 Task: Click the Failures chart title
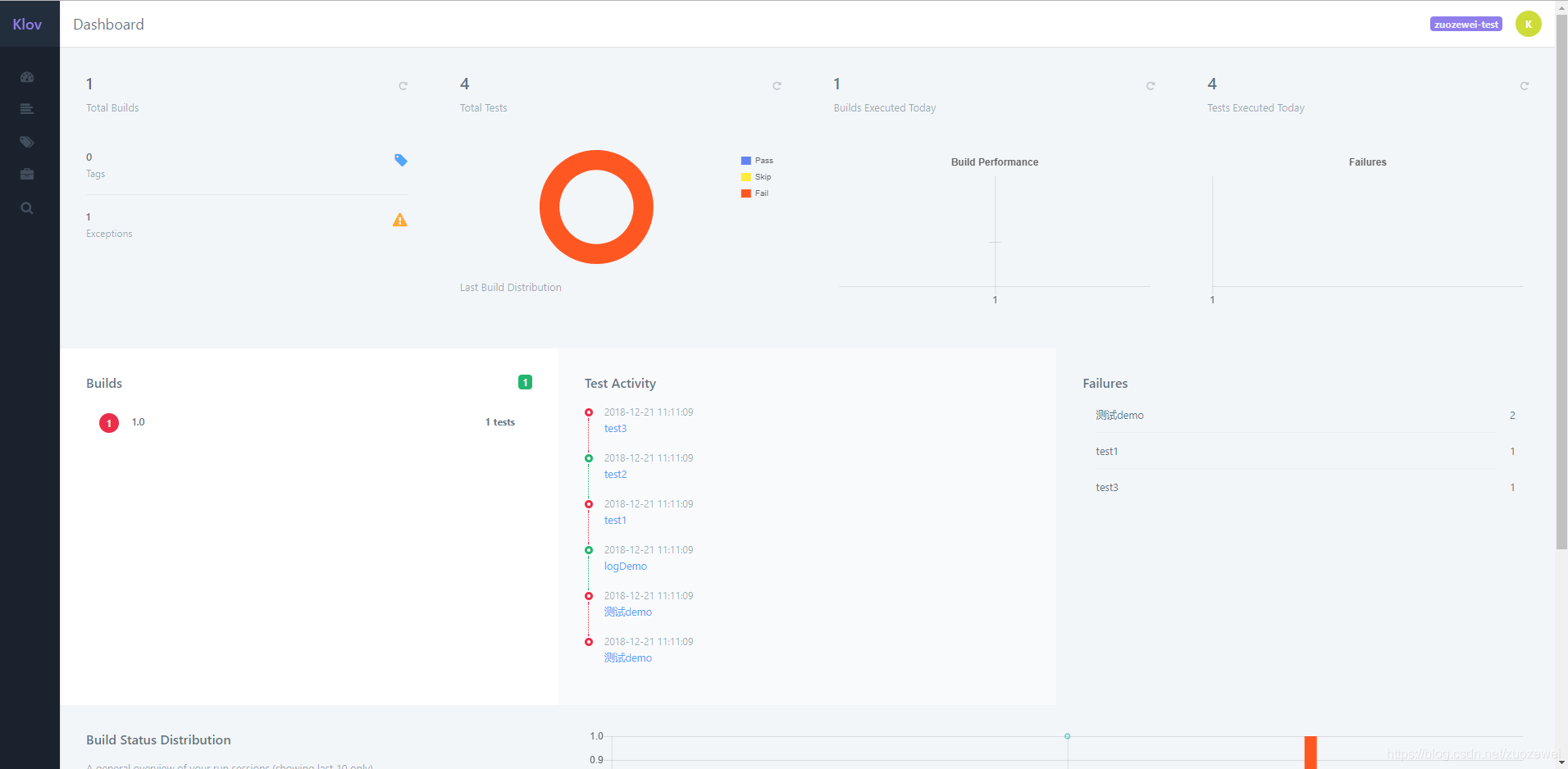1368,162
